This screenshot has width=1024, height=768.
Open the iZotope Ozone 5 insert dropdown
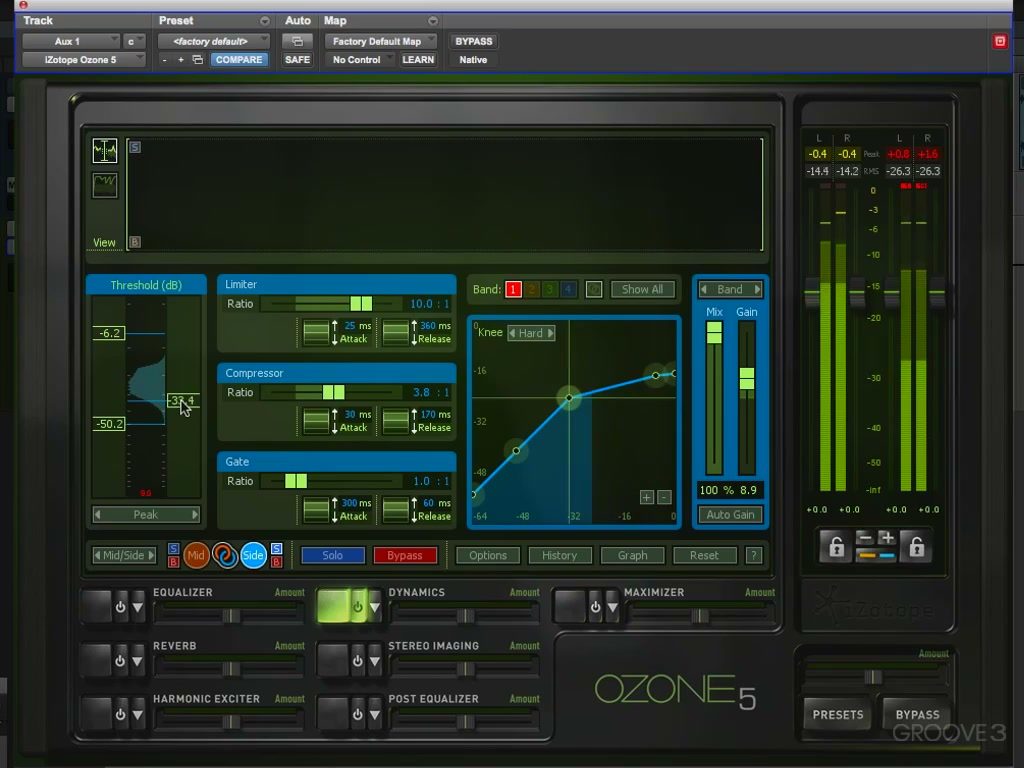coord(84,59)
